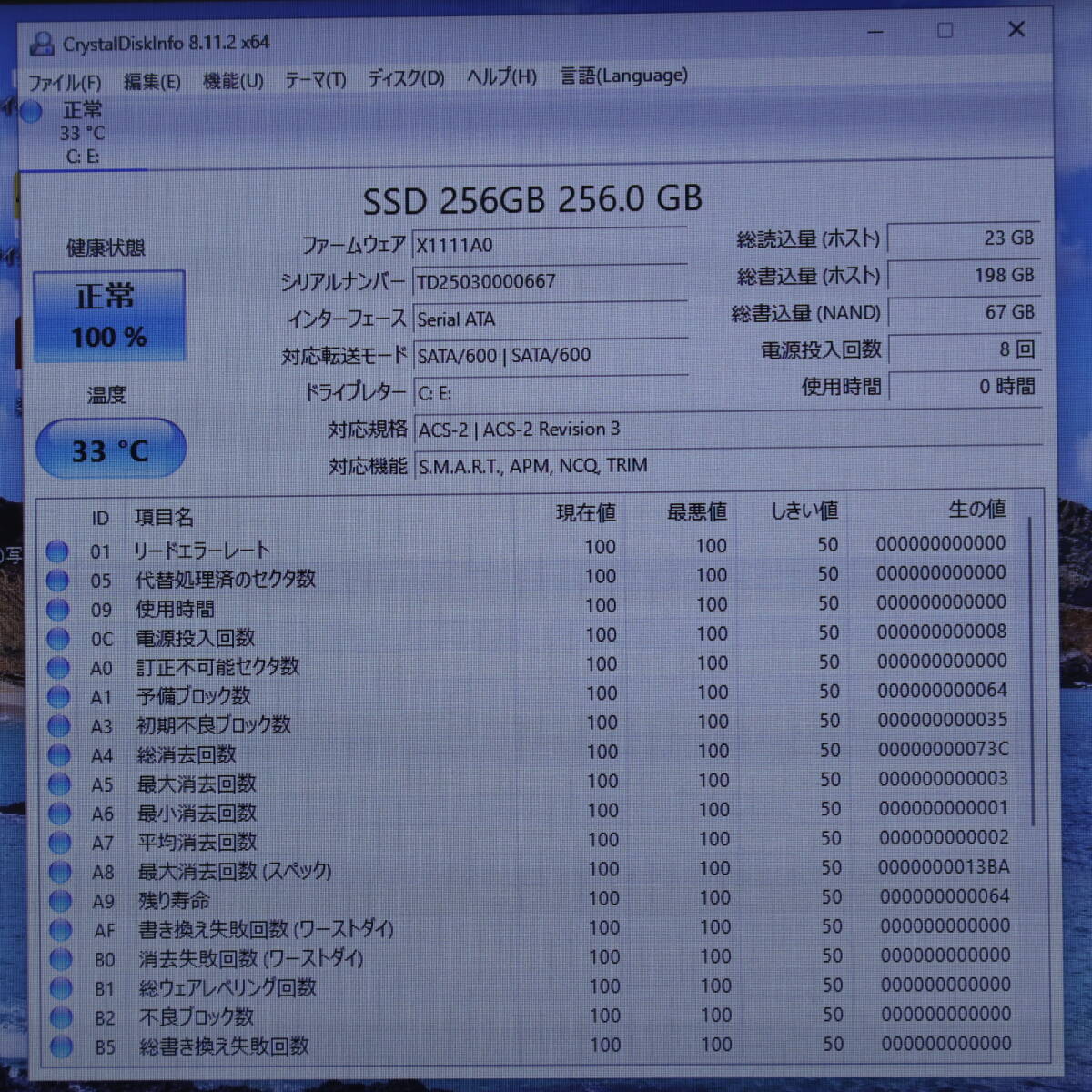Select the 総消去回数 row name

click(187, 754)
